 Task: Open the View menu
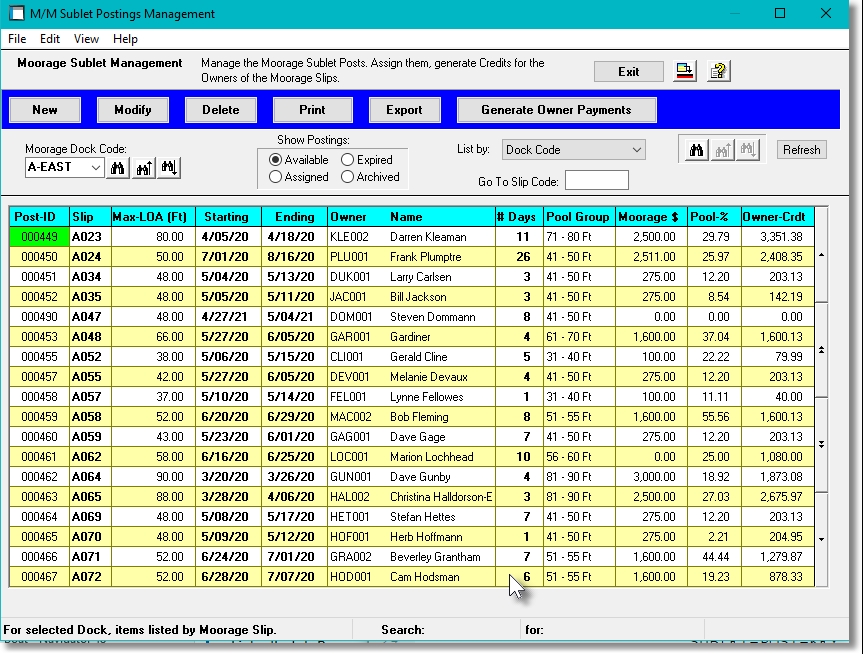86,39
